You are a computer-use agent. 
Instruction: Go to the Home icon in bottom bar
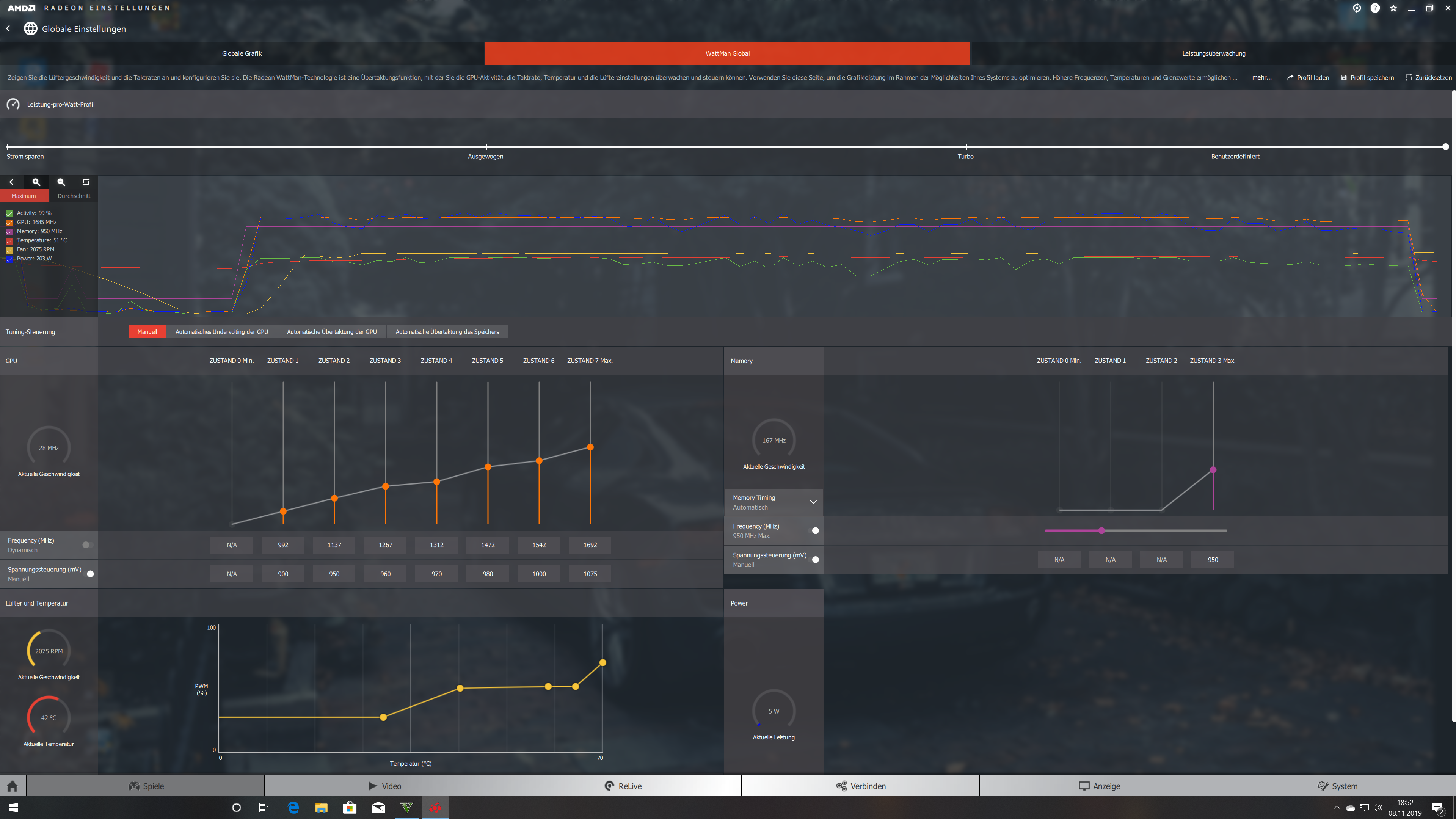point(13,786)
